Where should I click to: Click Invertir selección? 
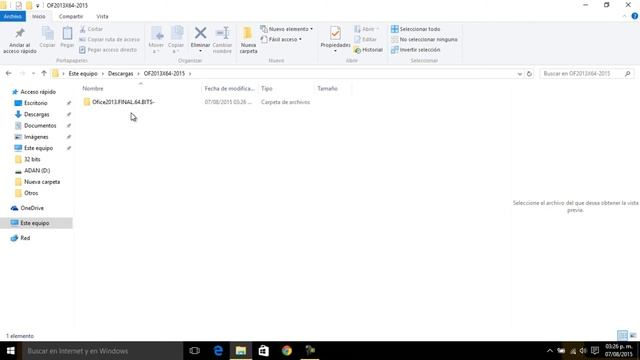416,50
